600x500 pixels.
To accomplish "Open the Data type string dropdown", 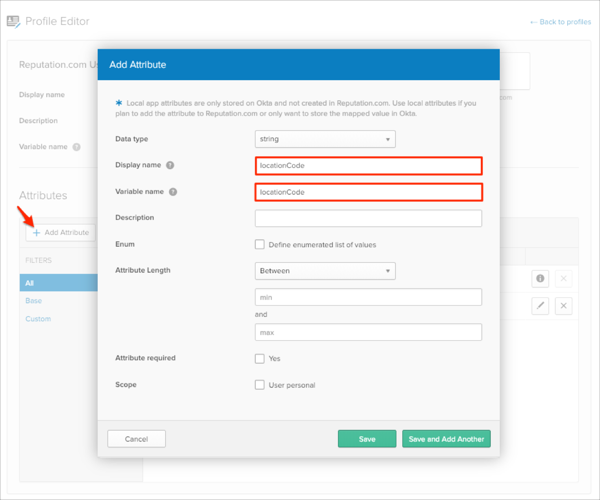I will pos(325,139).
